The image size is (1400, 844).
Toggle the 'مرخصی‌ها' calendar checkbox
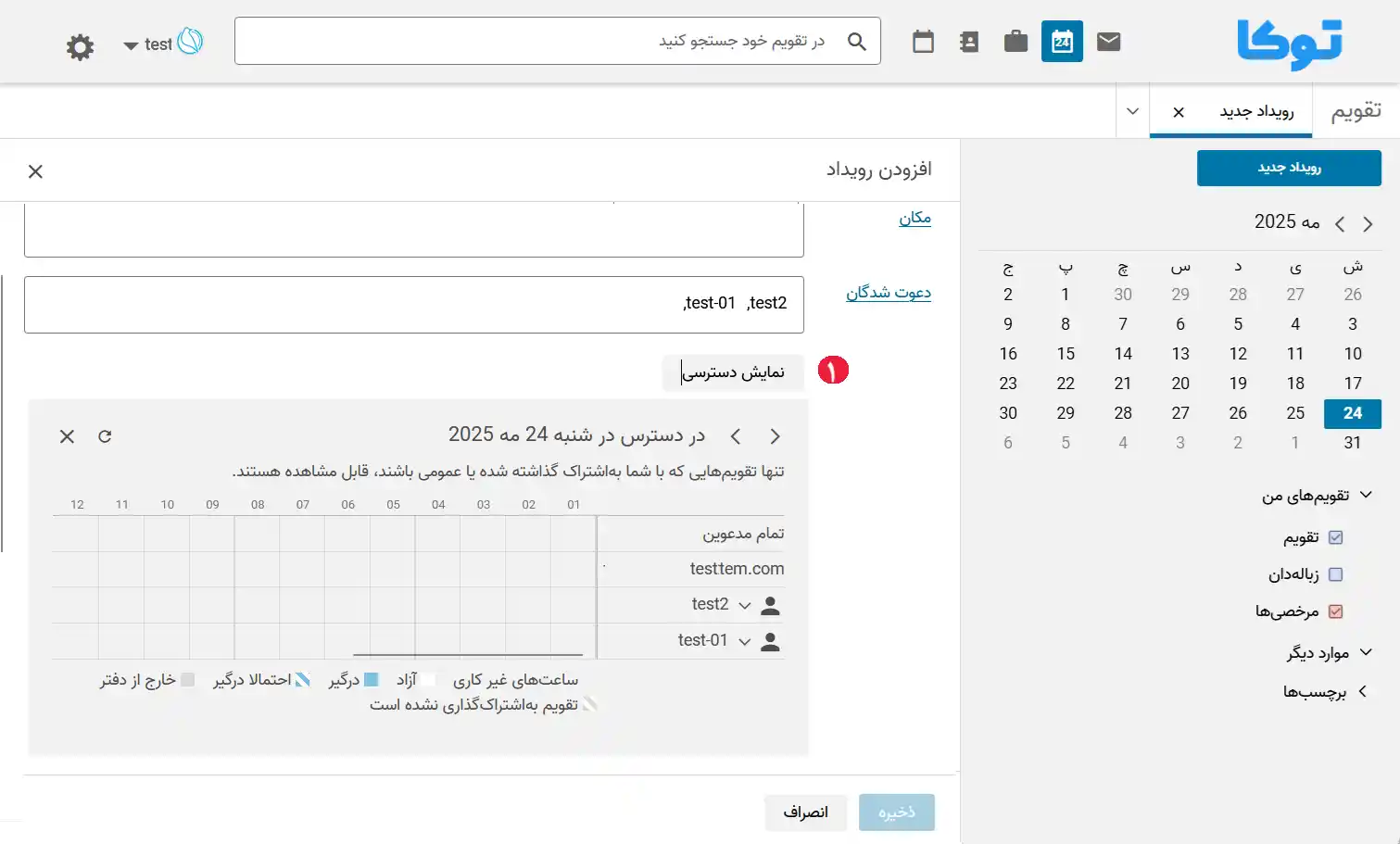(x=1335, y=611)
